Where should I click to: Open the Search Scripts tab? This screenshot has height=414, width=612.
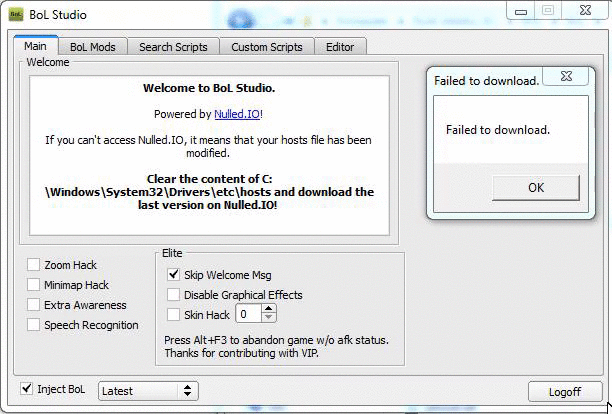[x=173, y=47]
